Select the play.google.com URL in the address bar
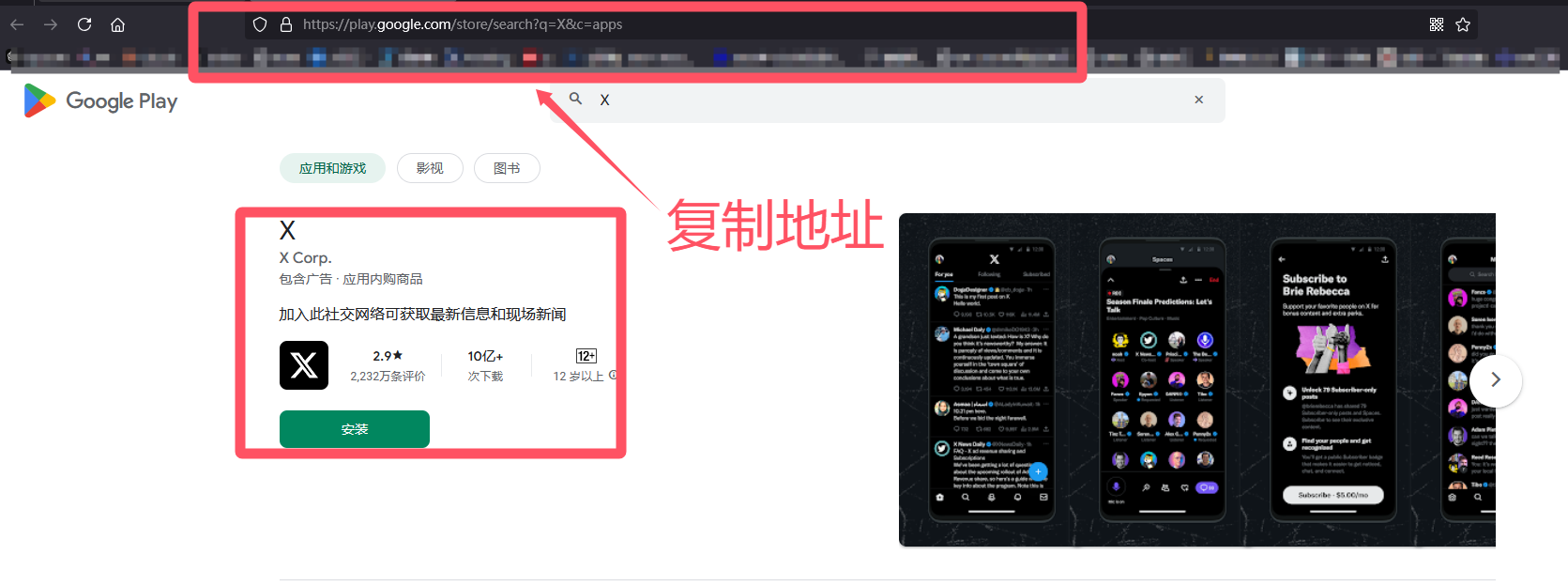The height and width of the screenshot is (586, 1568). pos(463,24)
